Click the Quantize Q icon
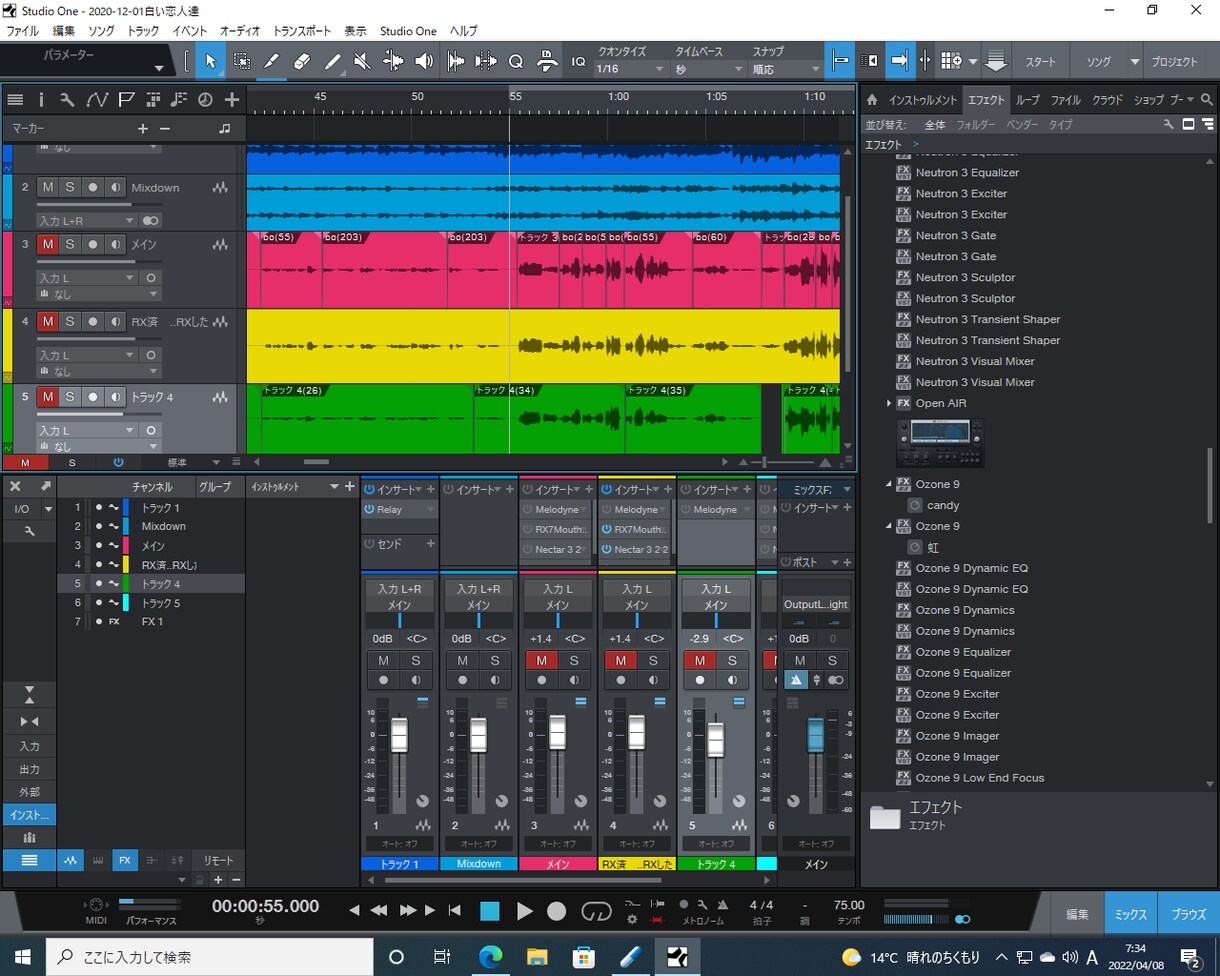The height and width of the screenshot is (976, 1220). pos(516,61)
